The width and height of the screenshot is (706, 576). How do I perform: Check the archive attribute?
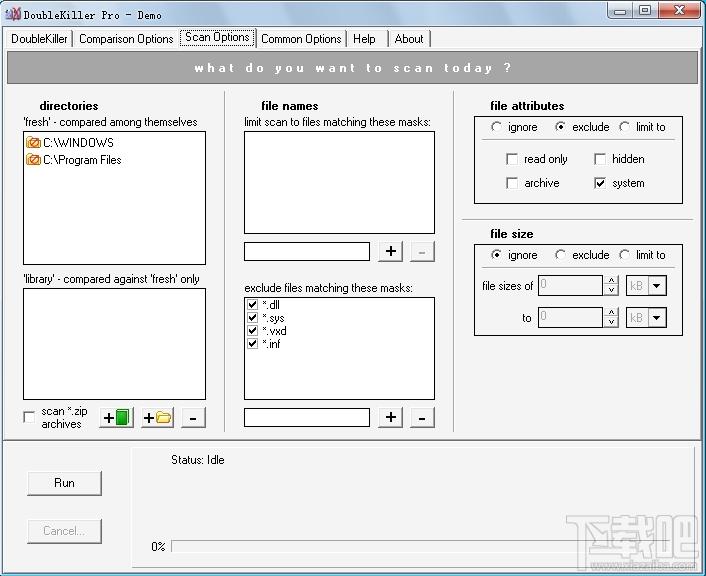512,183
